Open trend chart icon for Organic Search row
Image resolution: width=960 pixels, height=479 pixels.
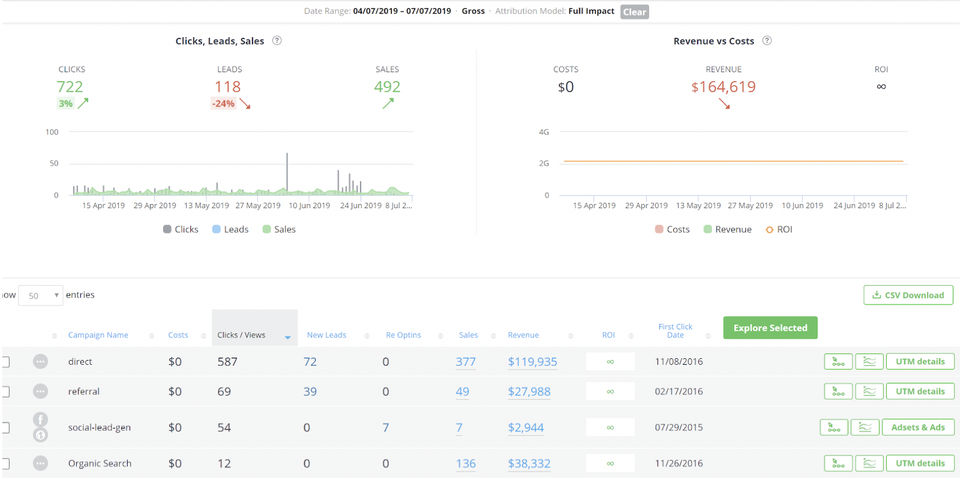869,463
